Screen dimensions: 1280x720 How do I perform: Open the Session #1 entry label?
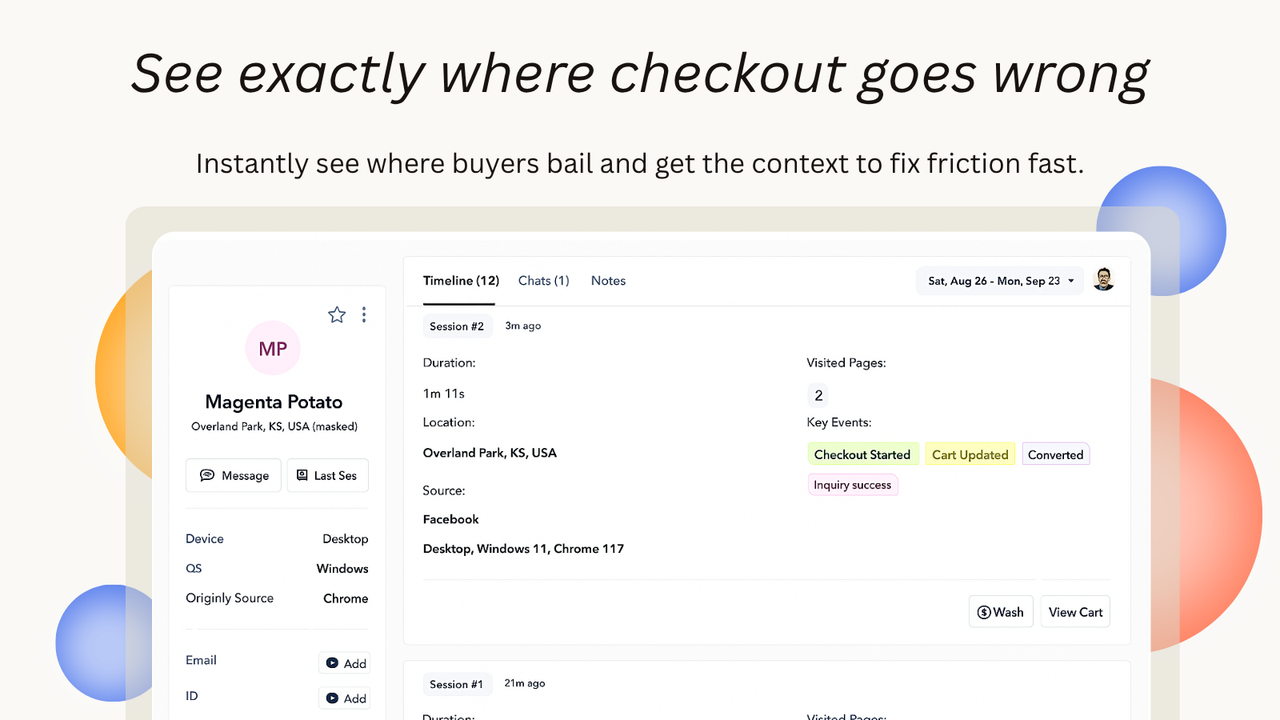456,684
